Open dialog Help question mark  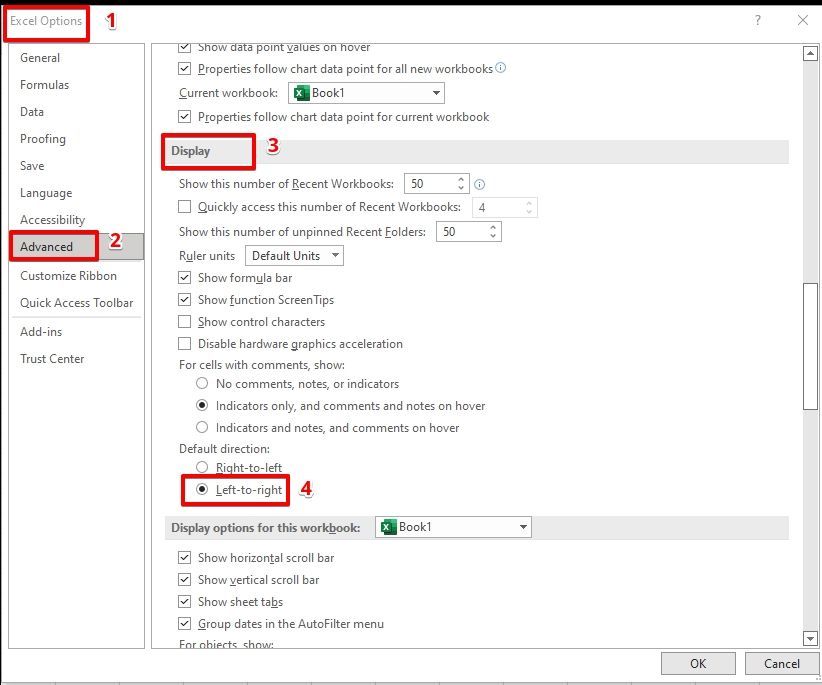758,20
